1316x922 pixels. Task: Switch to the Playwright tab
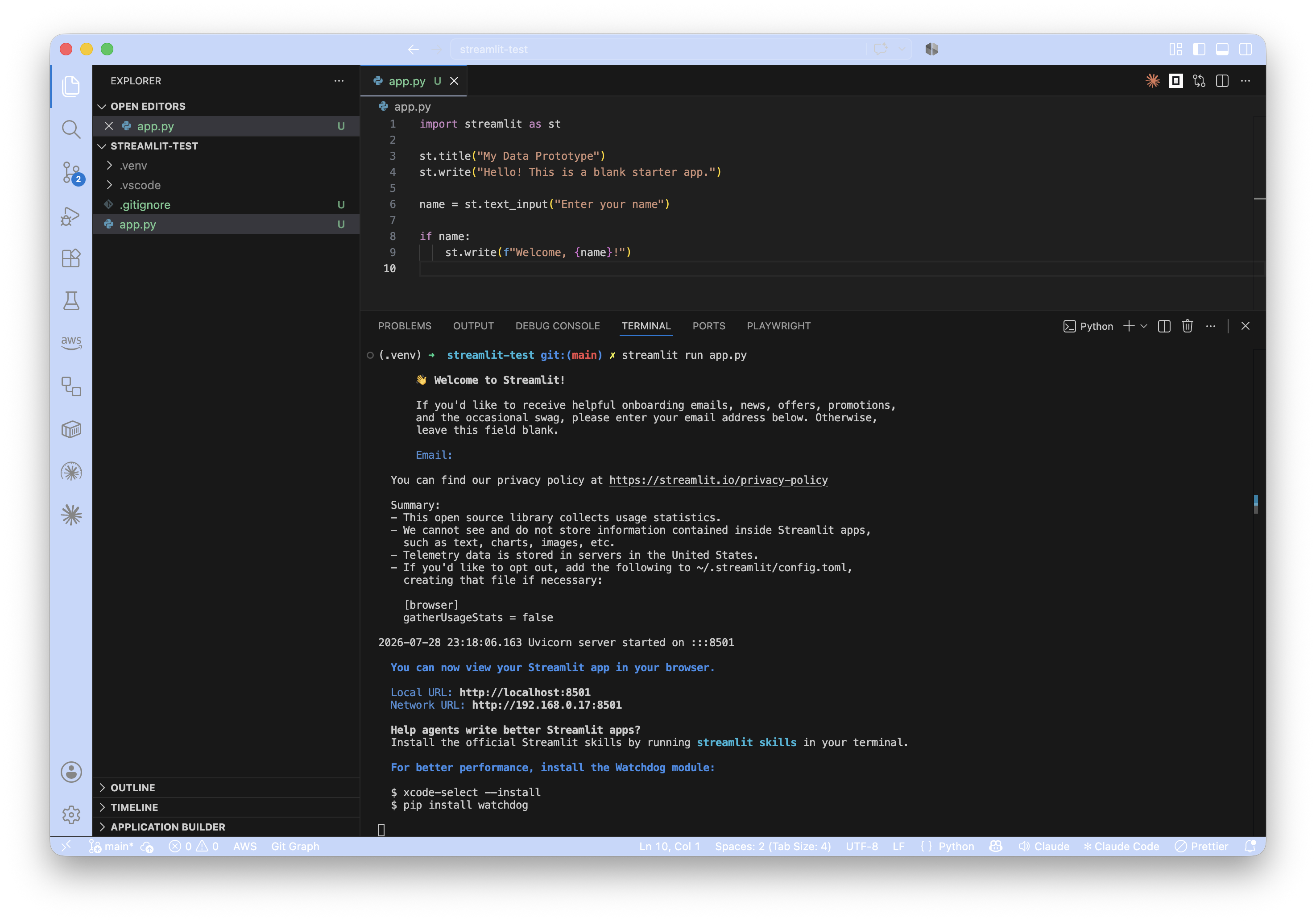point(779,326)
